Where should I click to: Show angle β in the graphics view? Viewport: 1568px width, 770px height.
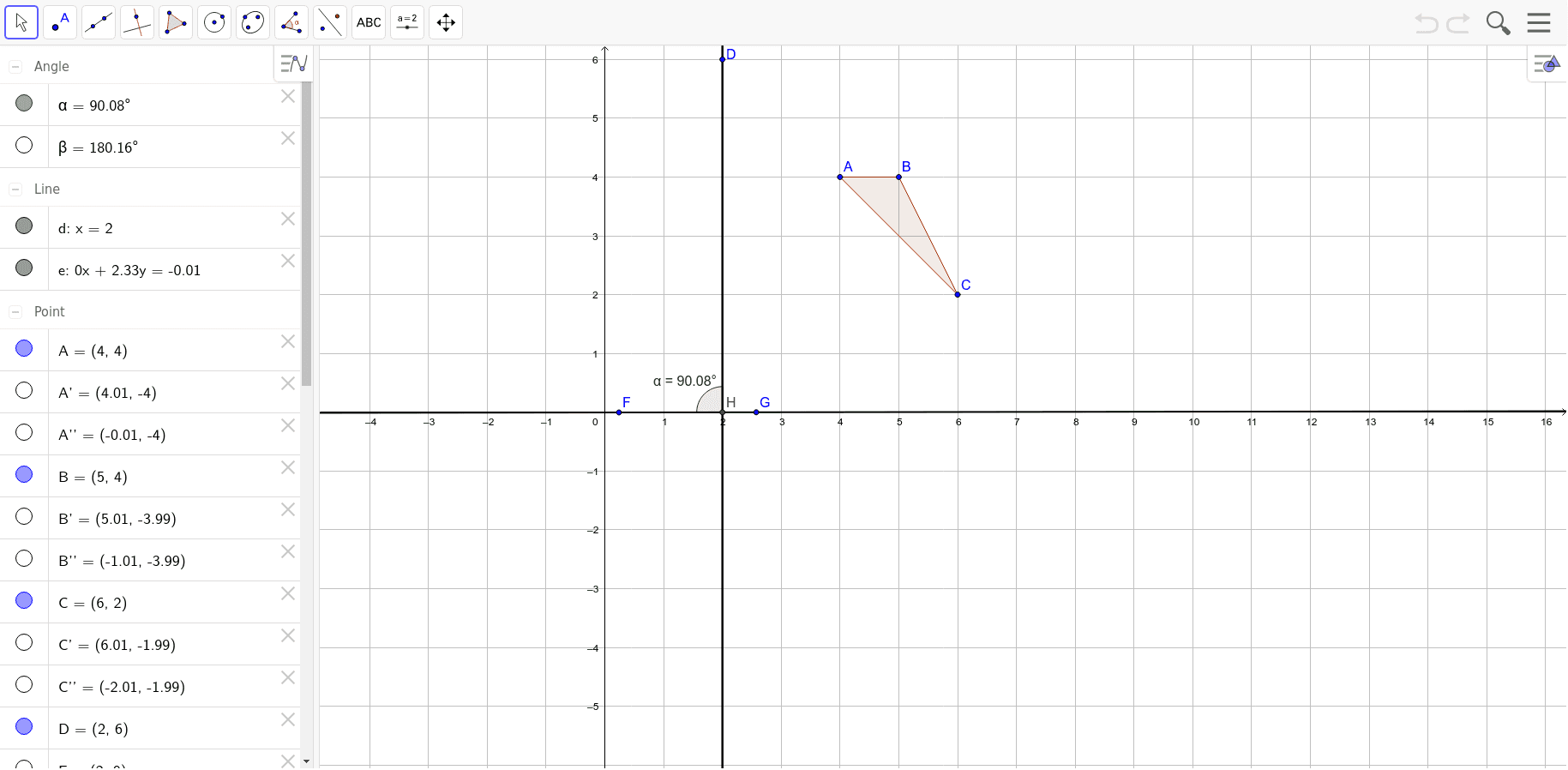pos(24,145)
